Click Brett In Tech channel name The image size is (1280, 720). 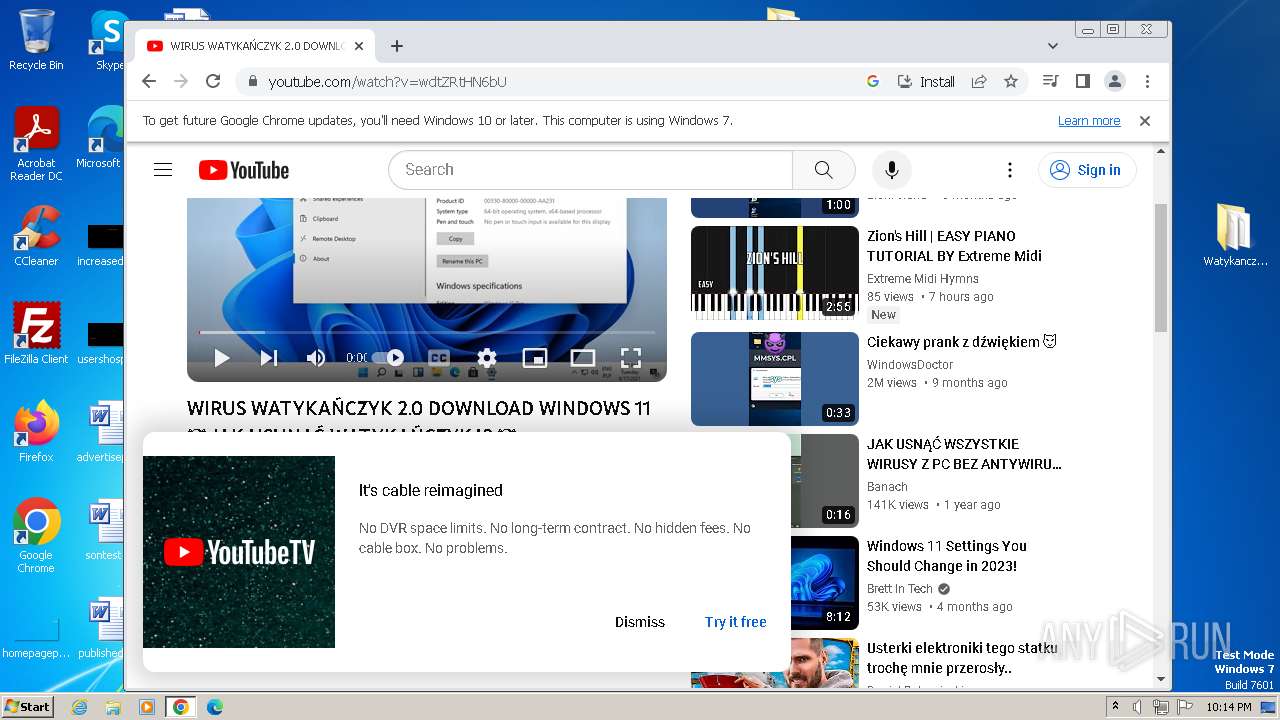(x=900, y=589)
